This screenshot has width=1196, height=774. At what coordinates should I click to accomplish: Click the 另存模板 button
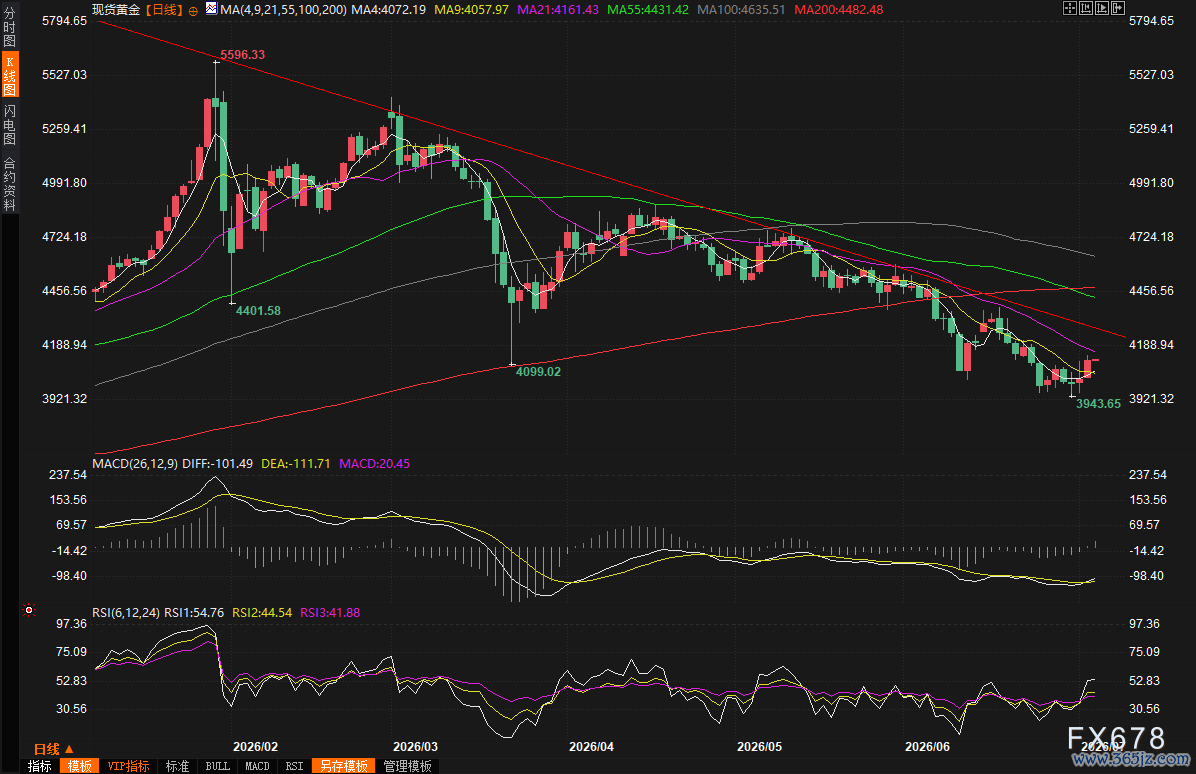344,766
